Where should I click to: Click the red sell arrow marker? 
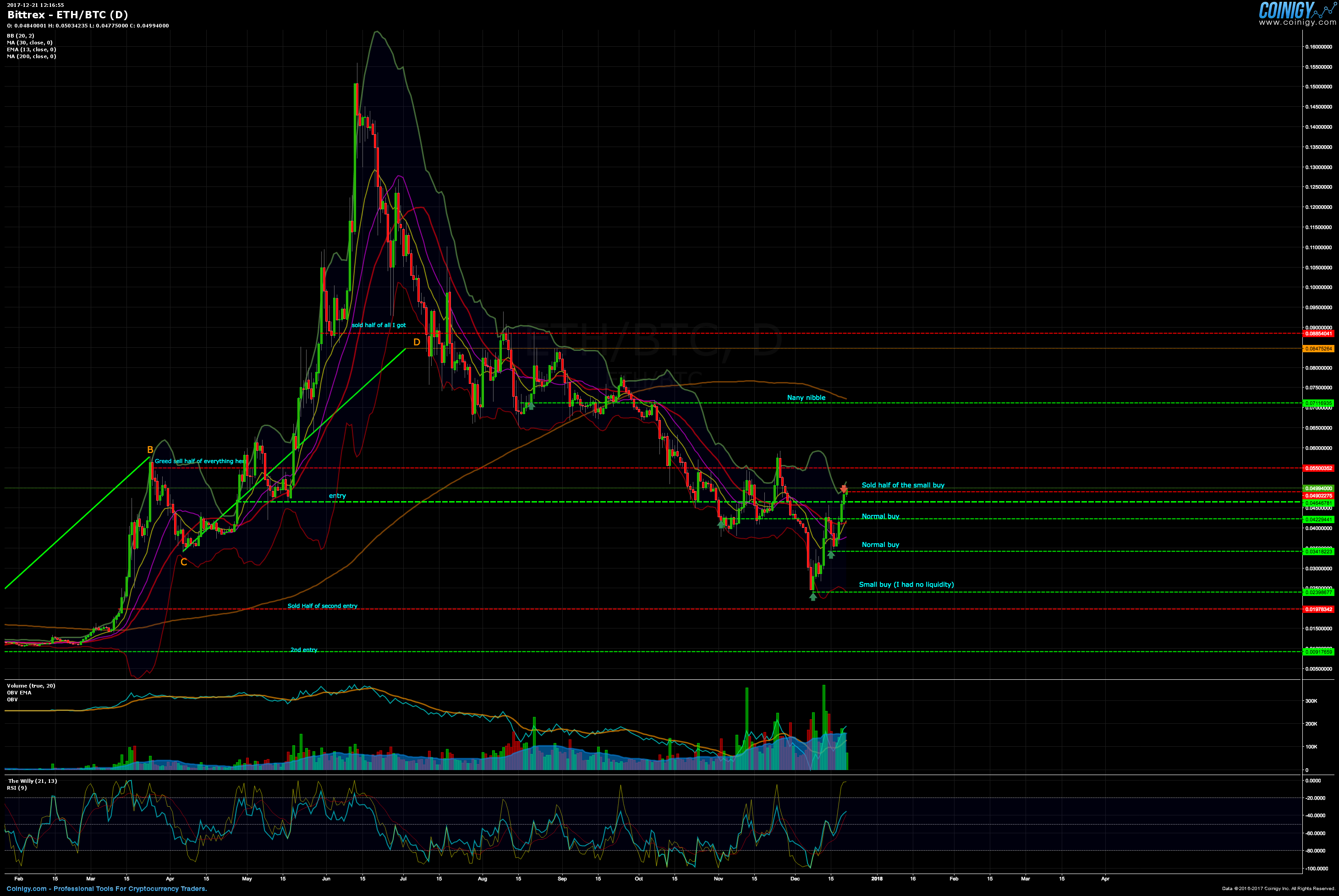(844, 489)
